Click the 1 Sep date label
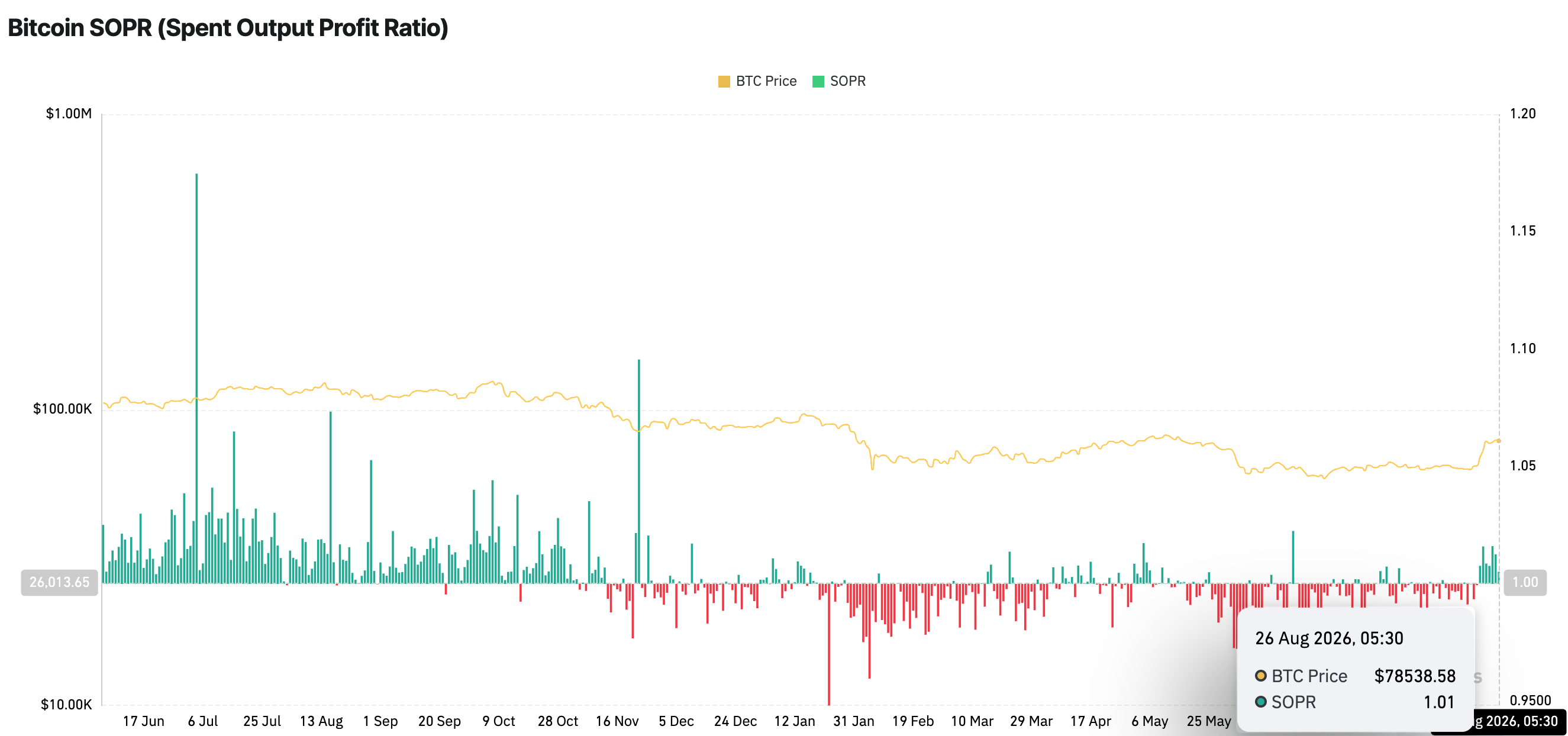 [380, 721]
